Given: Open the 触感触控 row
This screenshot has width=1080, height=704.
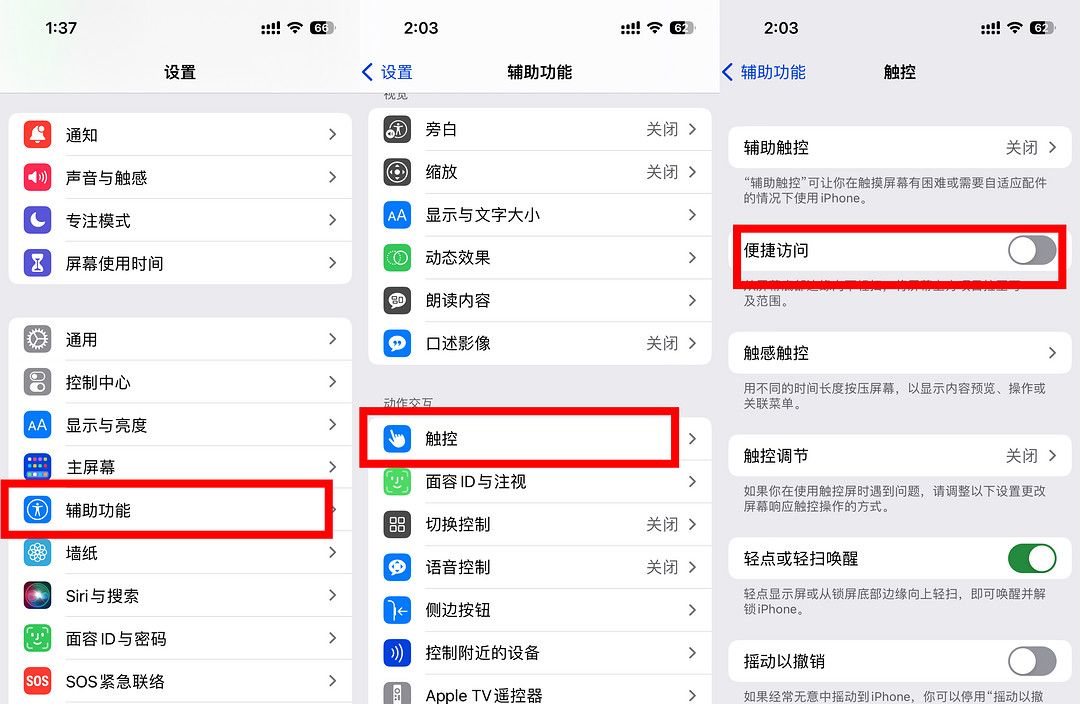Looking at the screenshot, I should tap(900, 353).
